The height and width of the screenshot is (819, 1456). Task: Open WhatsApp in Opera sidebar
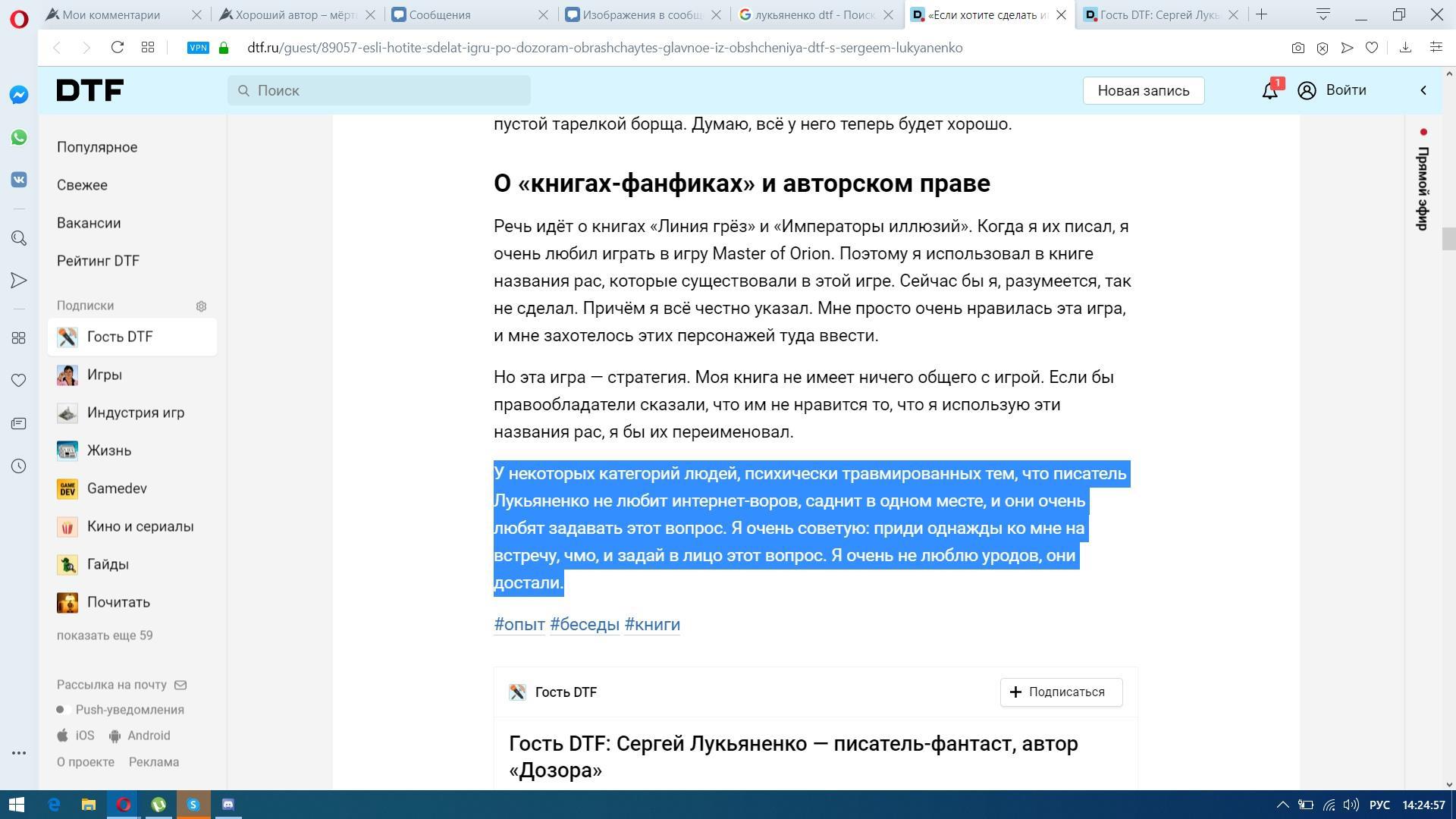coord(19,137)
